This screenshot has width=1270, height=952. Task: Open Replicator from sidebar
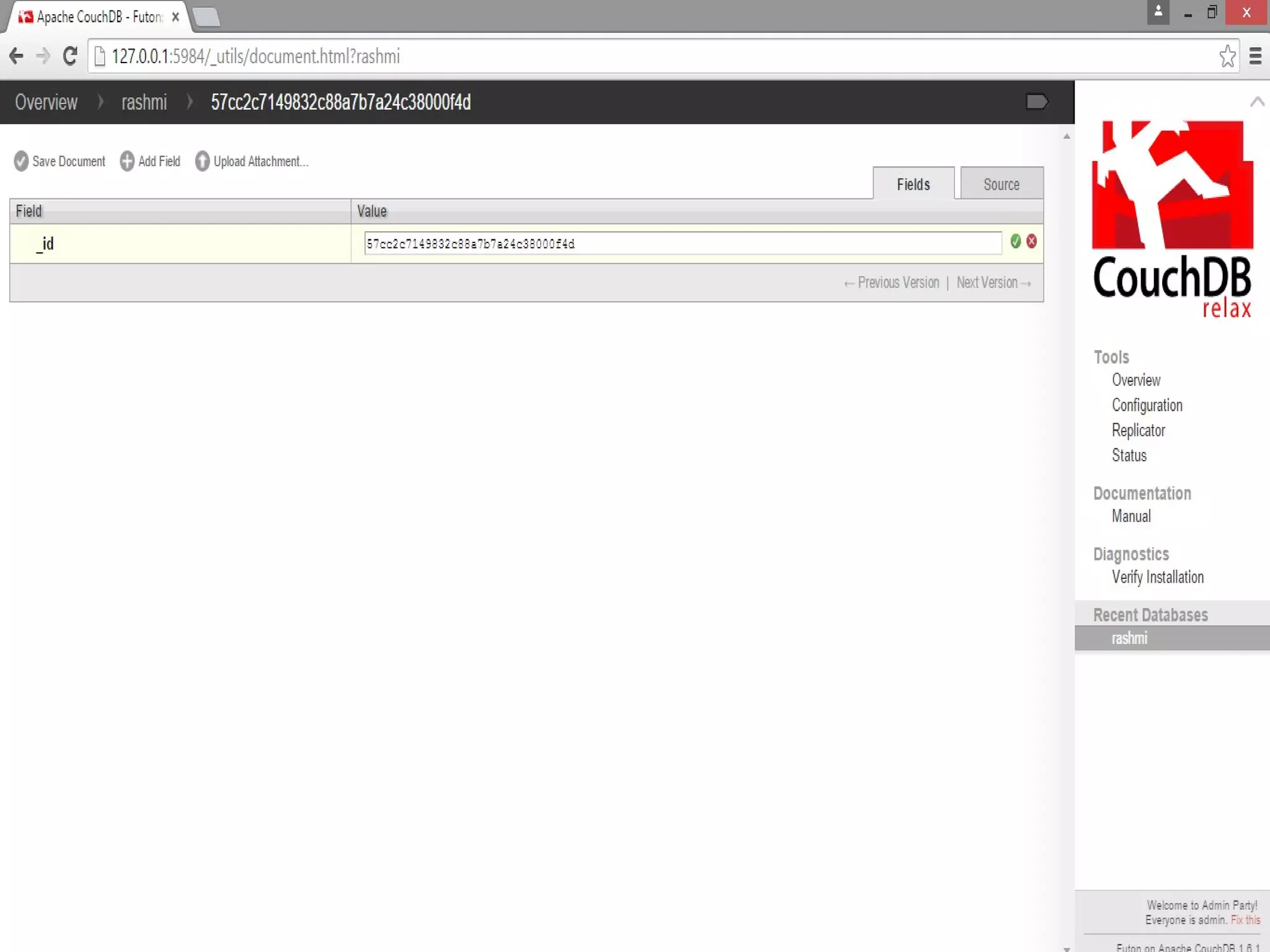click(1138, 430)
